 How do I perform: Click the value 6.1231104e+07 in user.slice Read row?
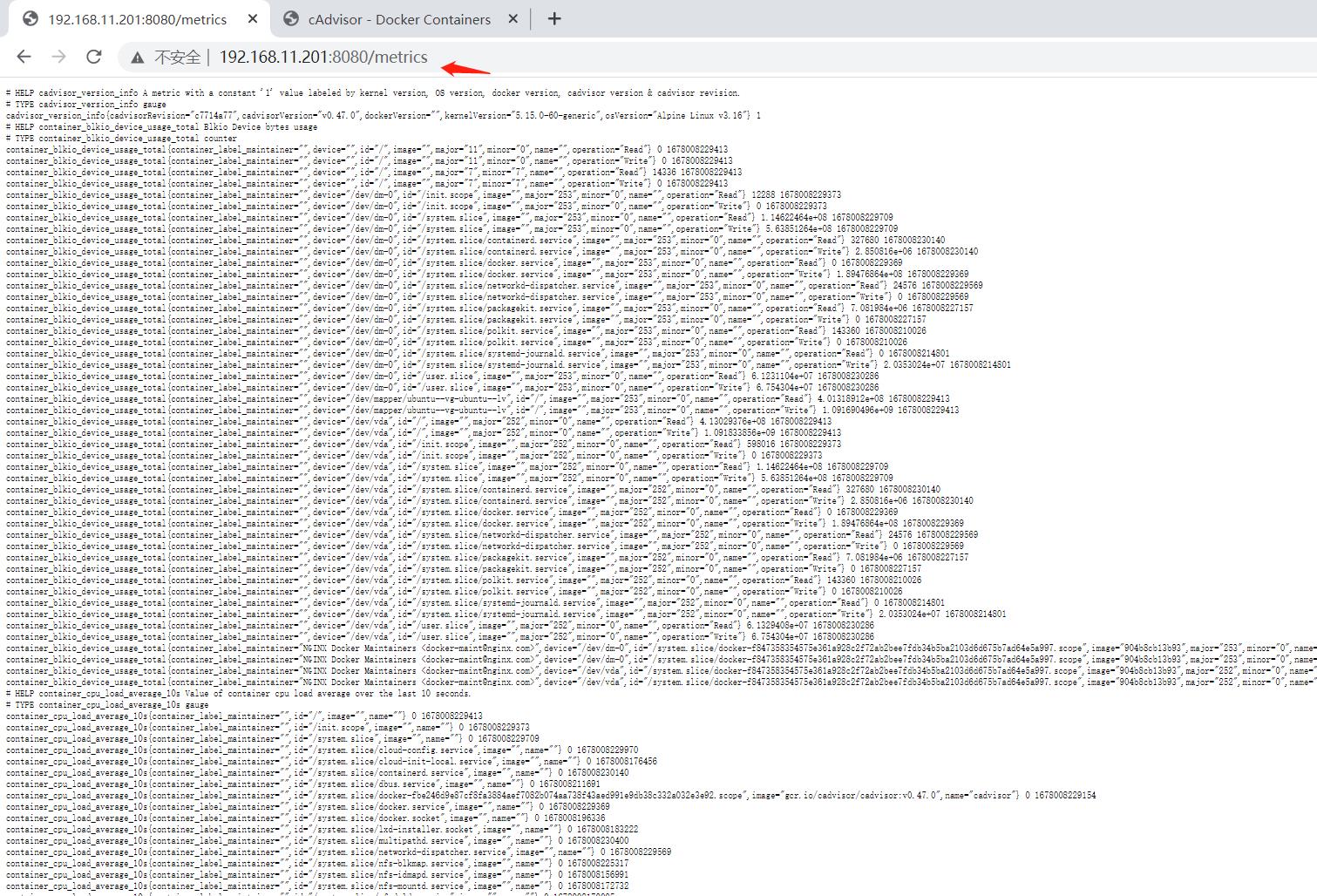tap(780, 376)
